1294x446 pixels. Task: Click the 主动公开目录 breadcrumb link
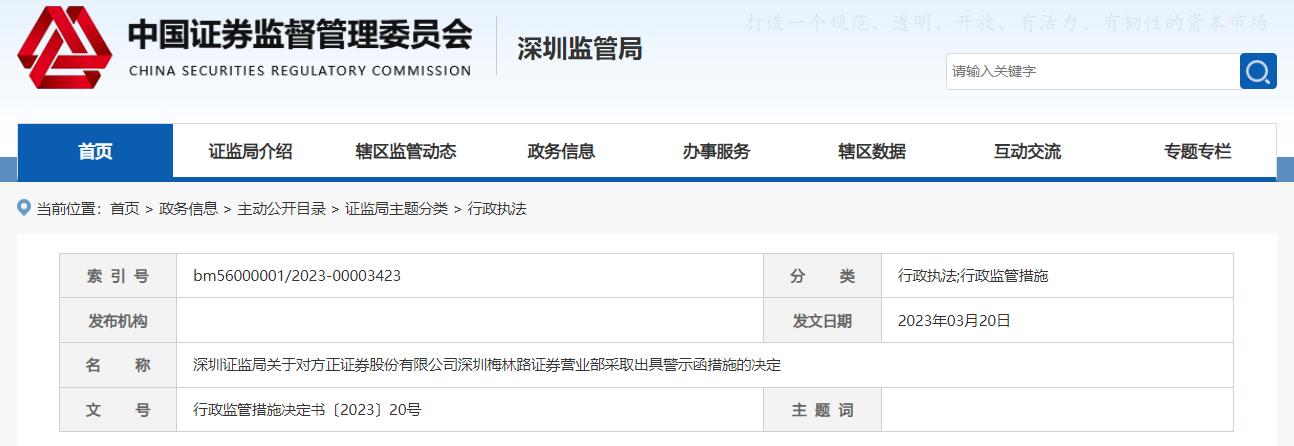tap(281, 209)
